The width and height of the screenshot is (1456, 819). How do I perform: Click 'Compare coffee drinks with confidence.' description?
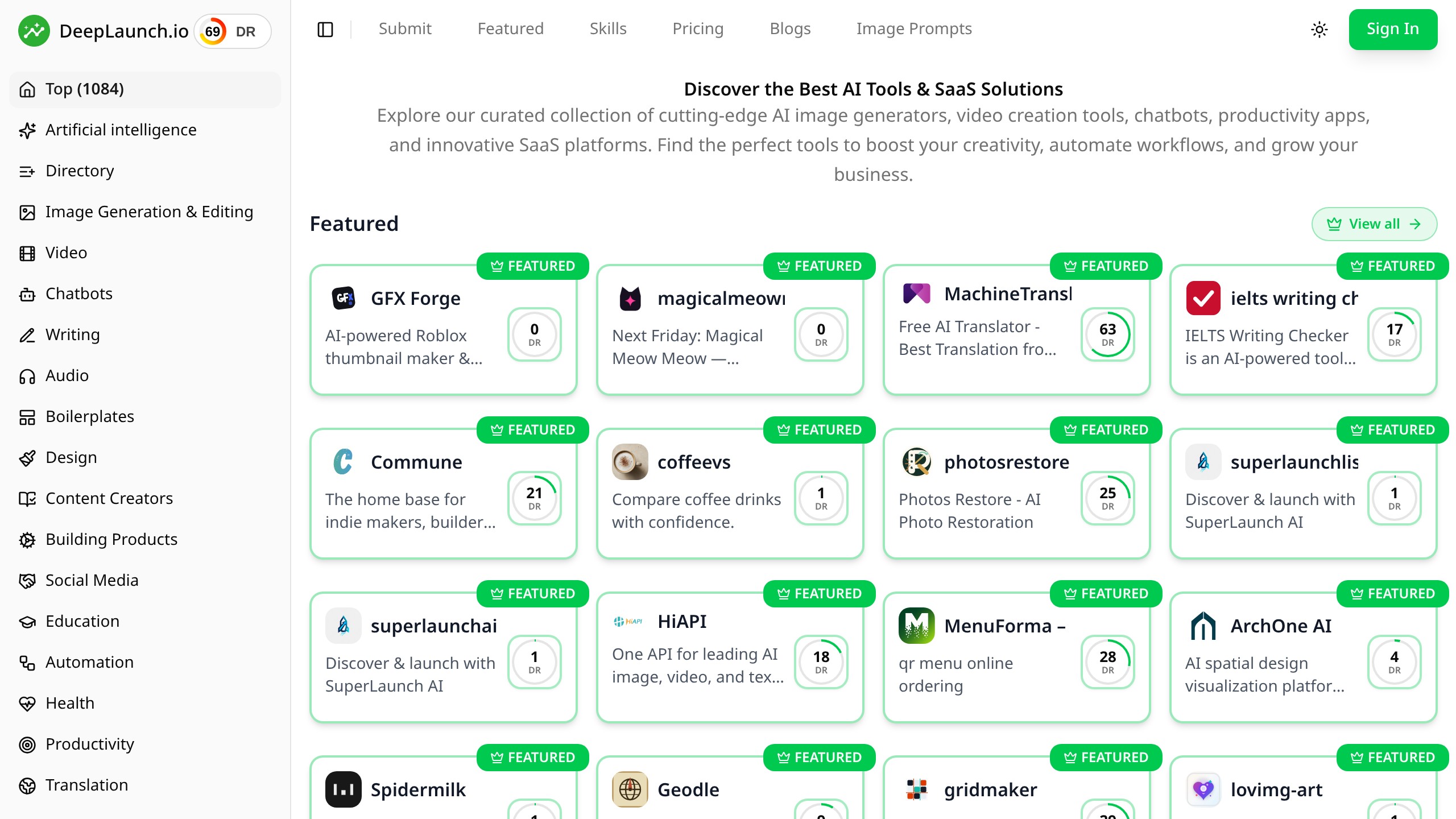tap(697, 511)
